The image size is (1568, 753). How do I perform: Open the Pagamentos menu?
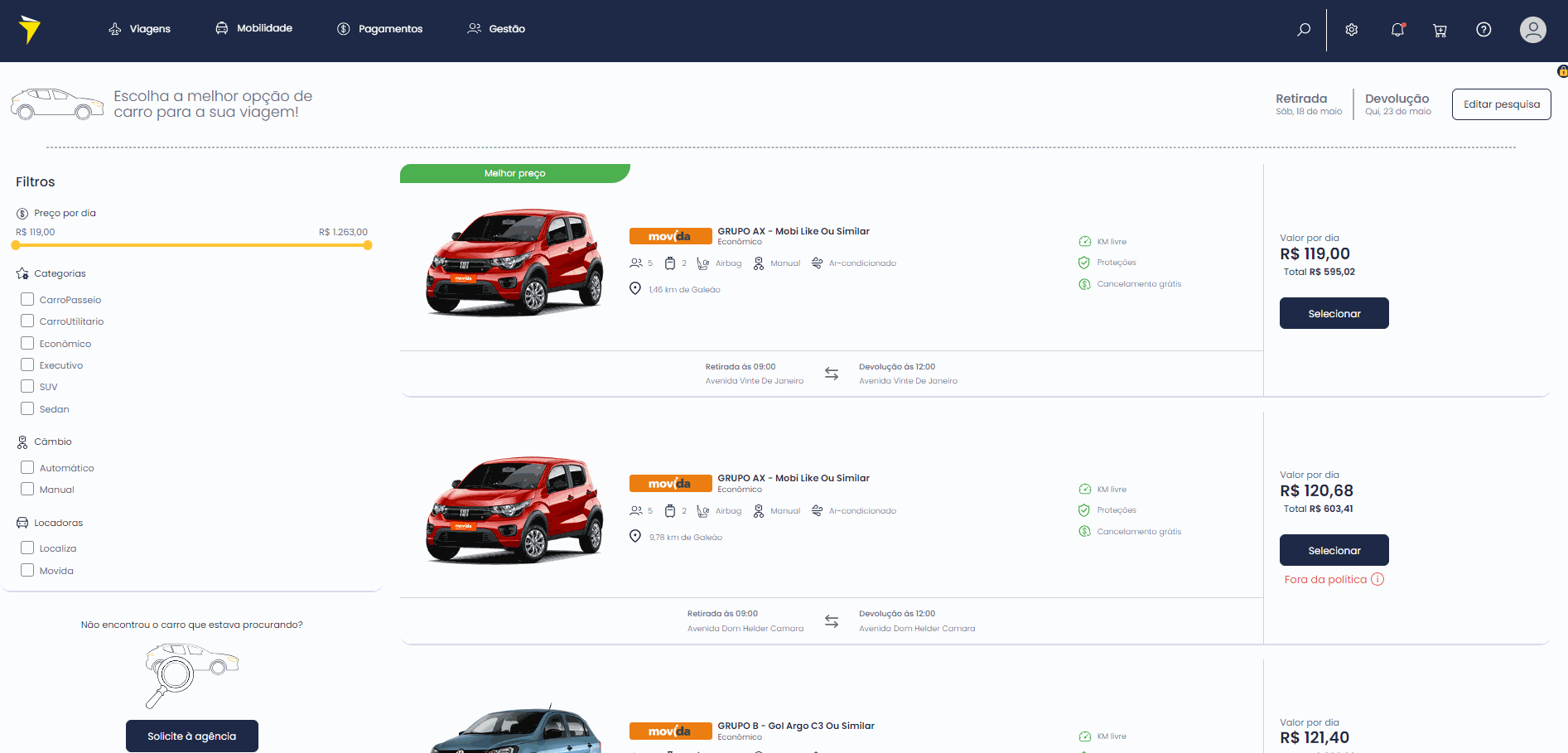click(379, 29)
